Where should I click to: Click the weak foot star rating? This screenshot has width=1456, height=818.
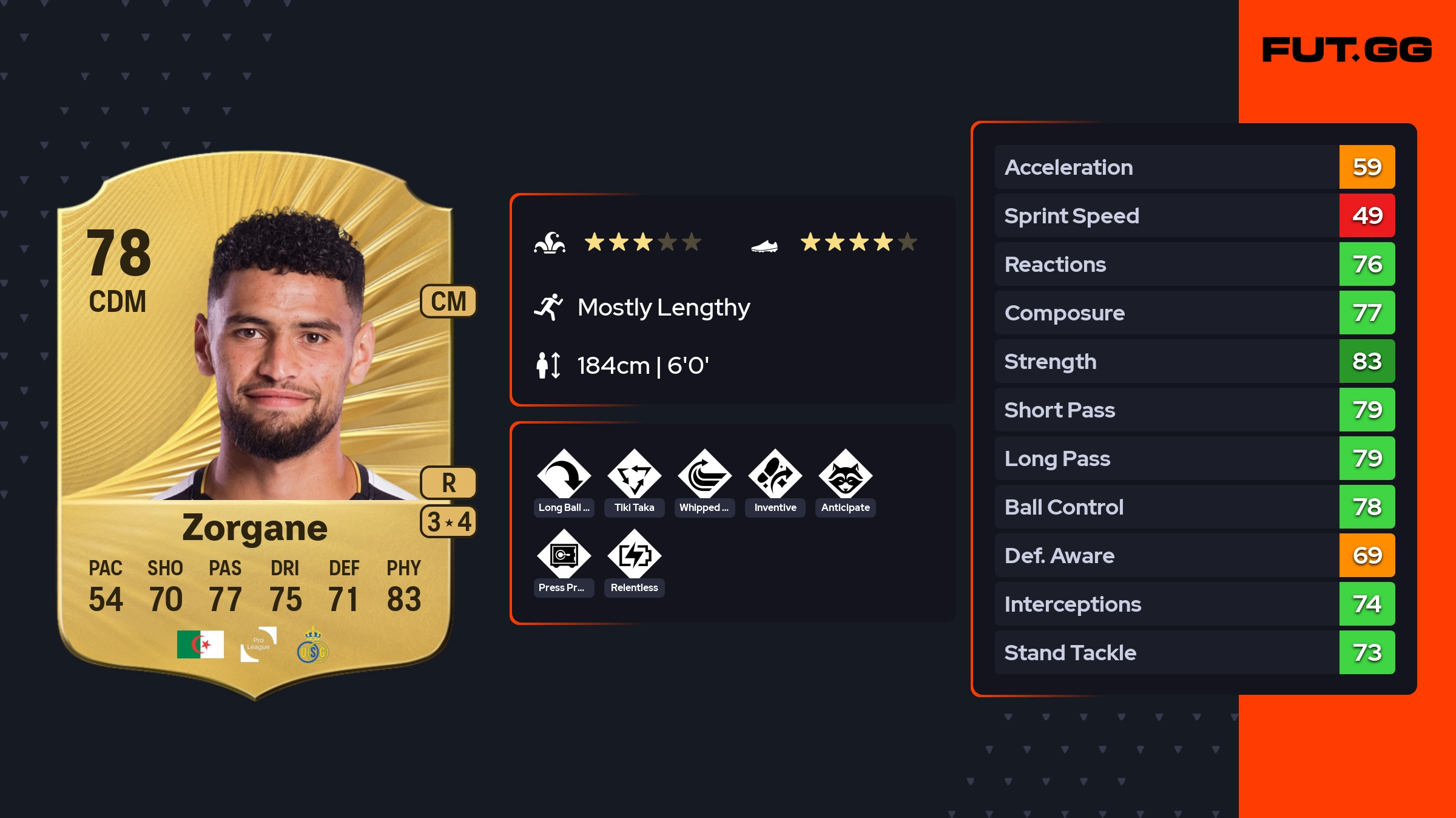point(858,242)
